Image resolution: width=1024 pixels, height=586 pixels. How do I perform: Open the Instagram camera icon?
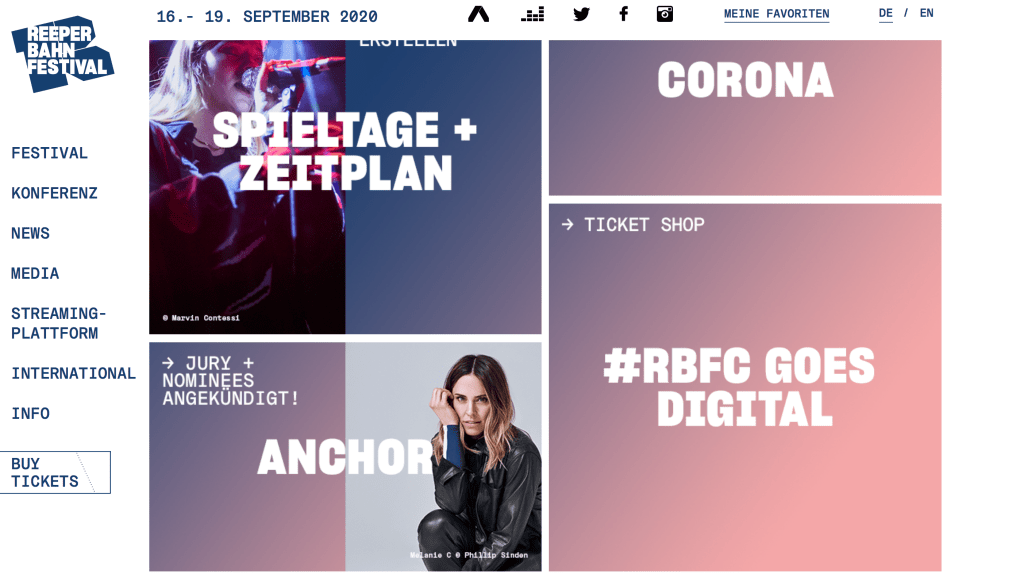tap(665, 14)
